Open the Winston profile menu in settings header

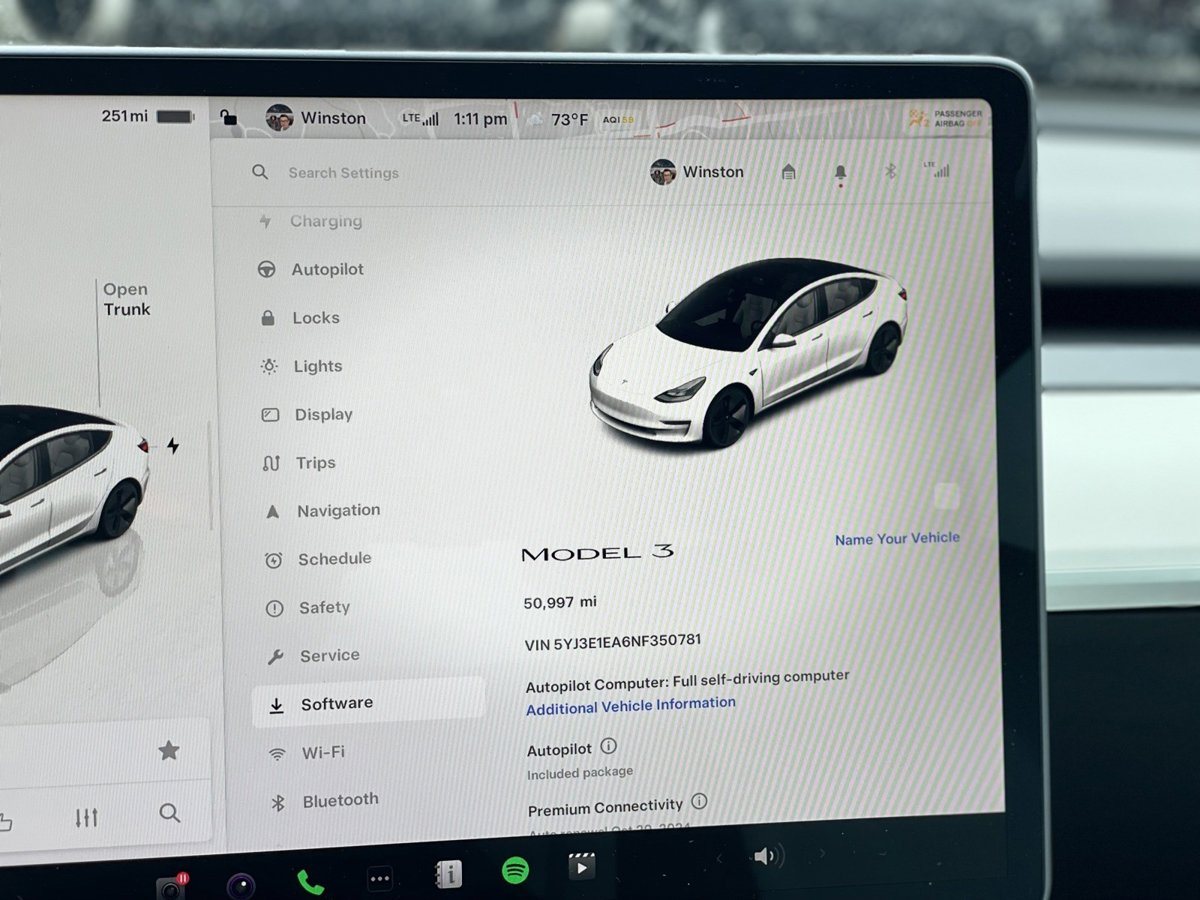pyautogui.click(x=697, y=172)
